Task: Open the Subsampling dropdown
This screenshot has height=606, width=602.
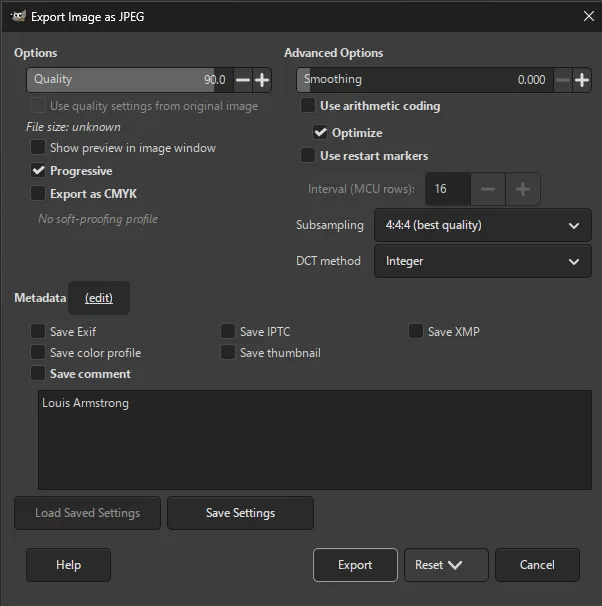Action: click(475, 225)
